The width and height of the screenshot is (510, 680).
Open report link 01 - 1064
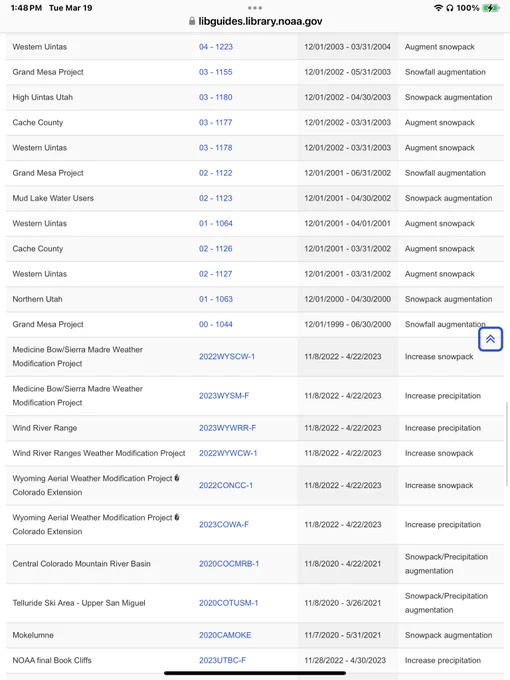coord(216,223)
